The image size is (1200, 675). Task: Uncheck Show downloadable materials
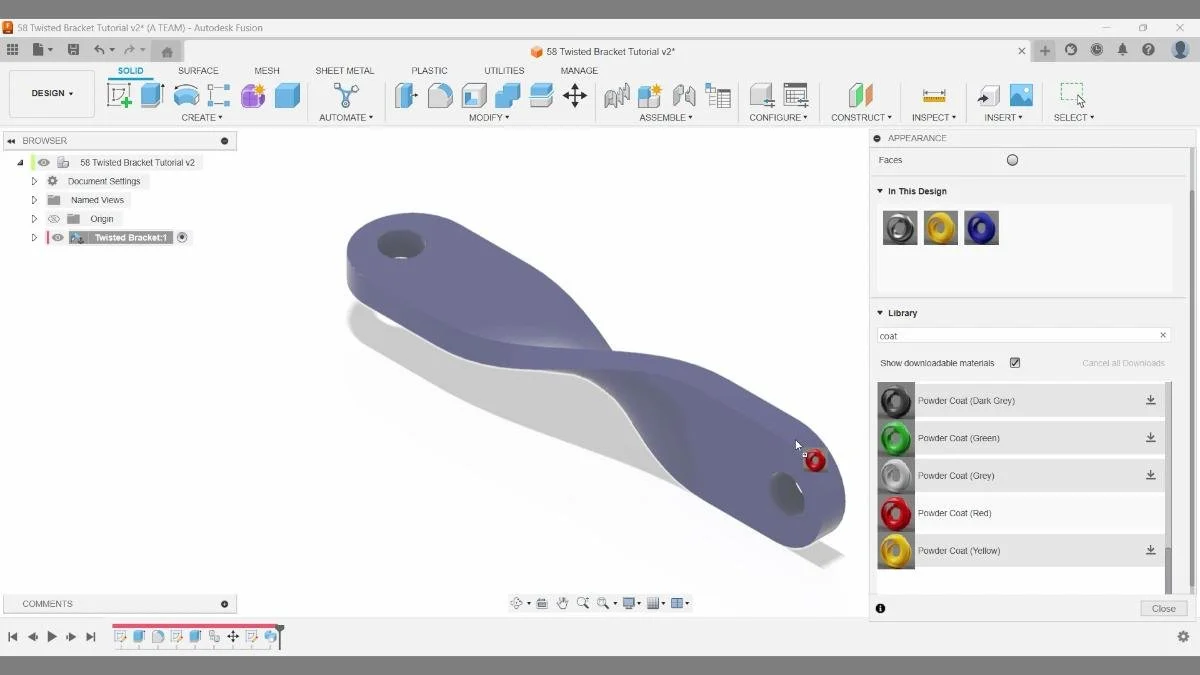click(1014, 362)
